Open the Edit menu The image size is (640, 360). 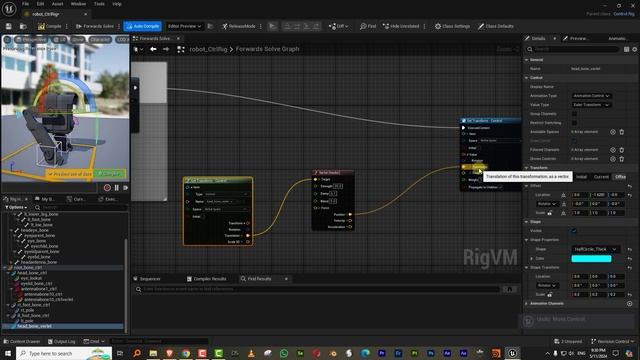[x=40, y=4]
